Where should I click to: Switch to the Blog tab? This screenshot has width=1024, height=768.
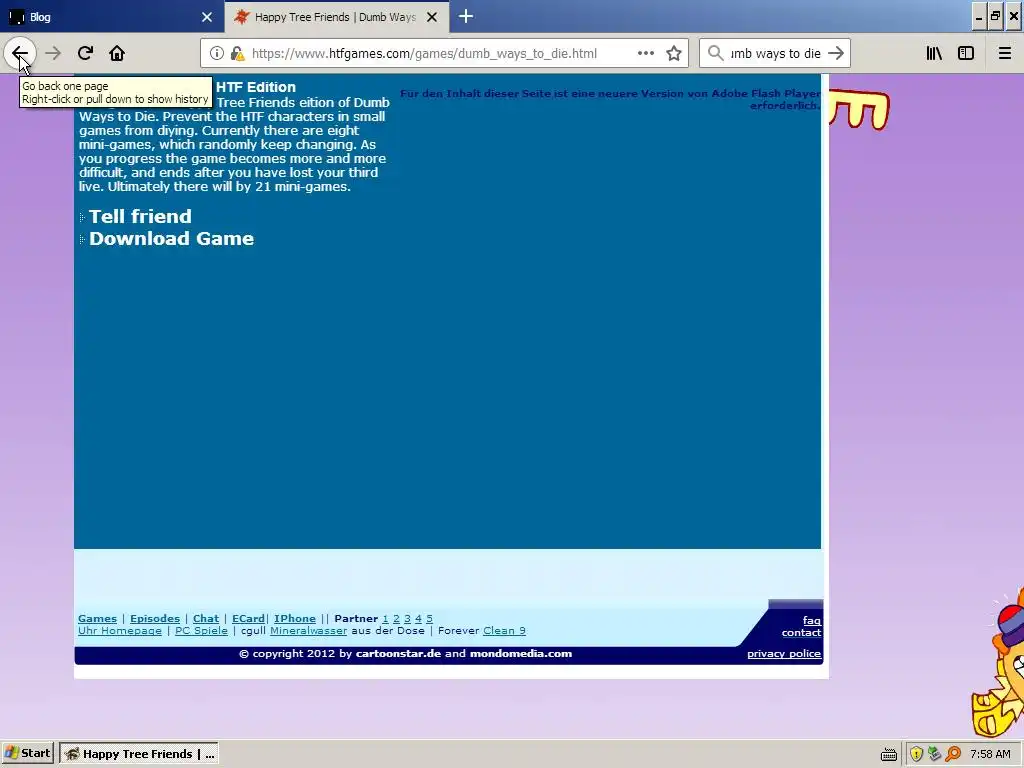(112, 16)
